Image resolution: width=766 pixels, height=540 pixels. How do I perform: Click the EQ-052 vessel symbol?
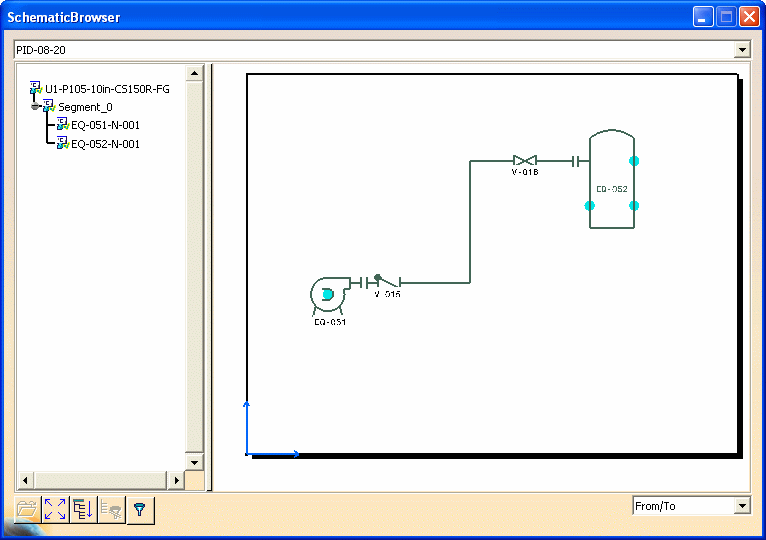pos(611,180)
